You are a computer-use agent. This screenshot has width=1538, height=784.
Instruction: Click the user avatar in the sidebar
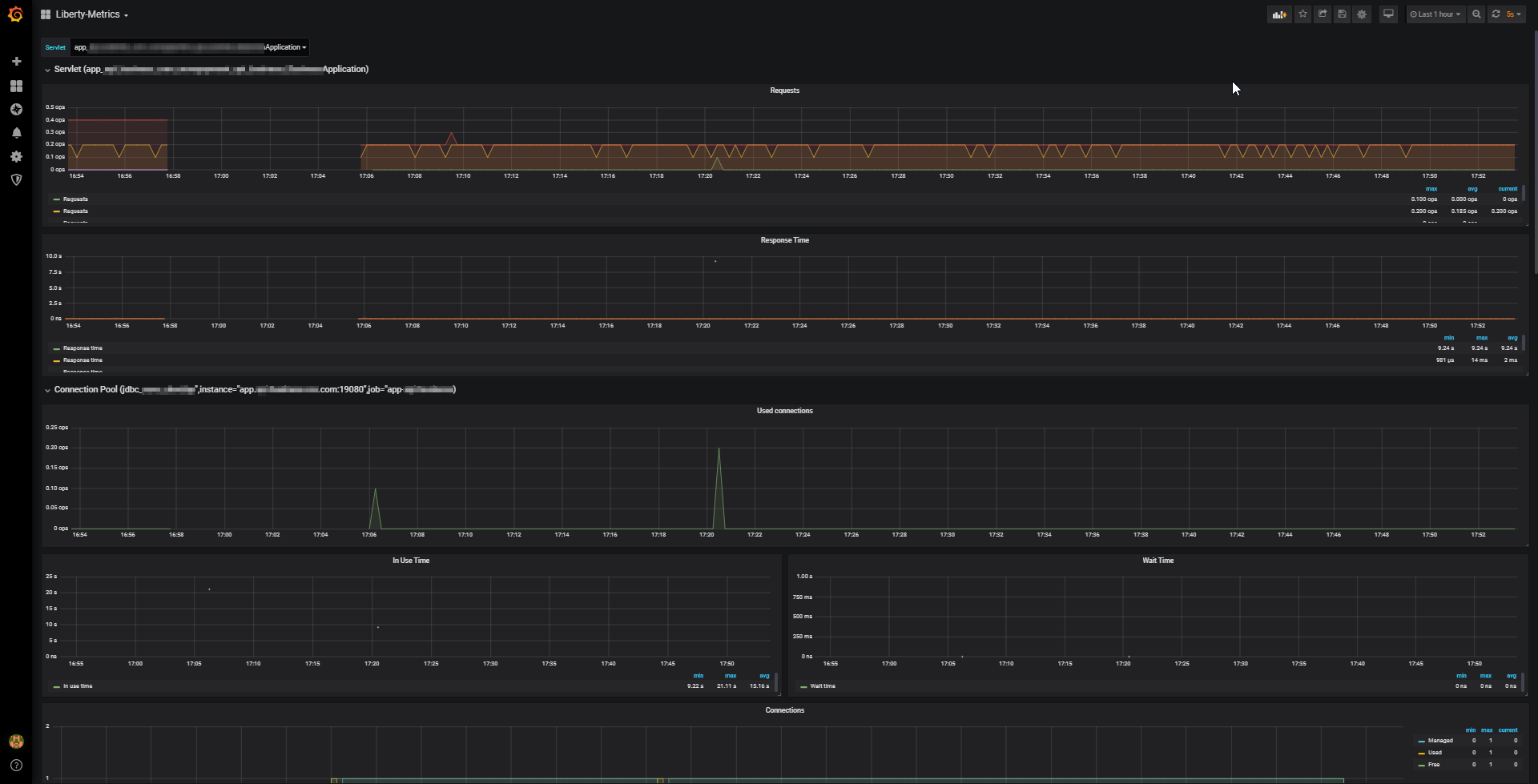[x=16, y=742]
